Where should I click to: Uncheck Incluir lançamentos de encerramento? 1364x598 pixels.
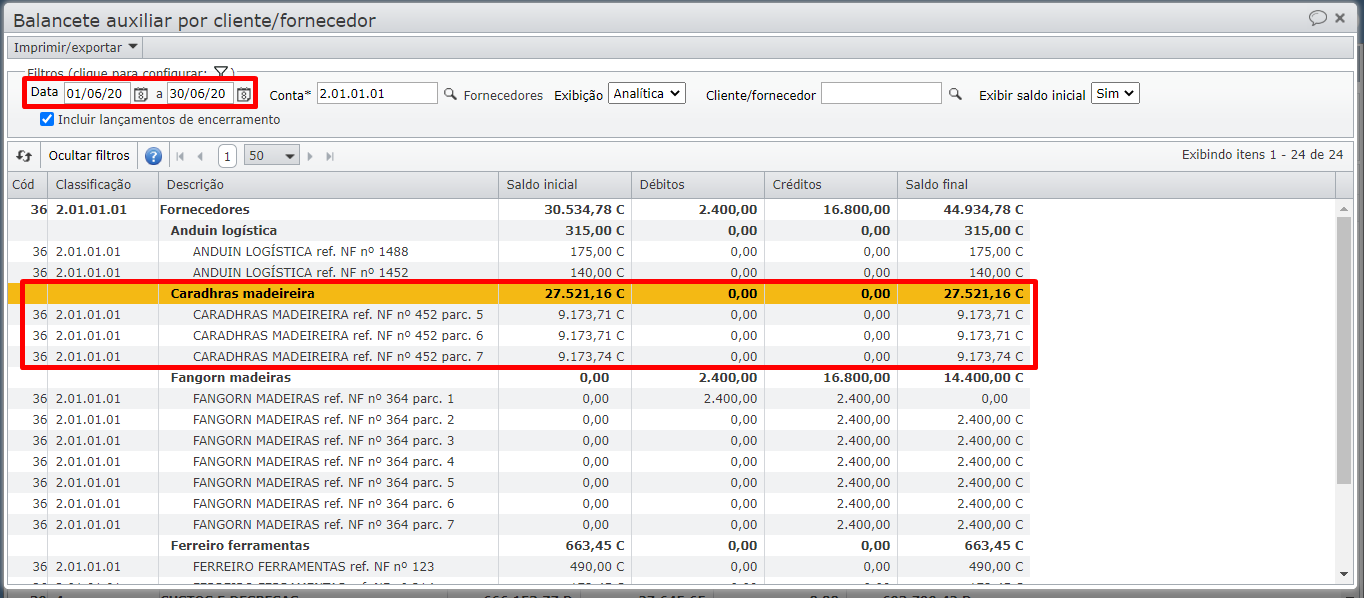(47, 119)
